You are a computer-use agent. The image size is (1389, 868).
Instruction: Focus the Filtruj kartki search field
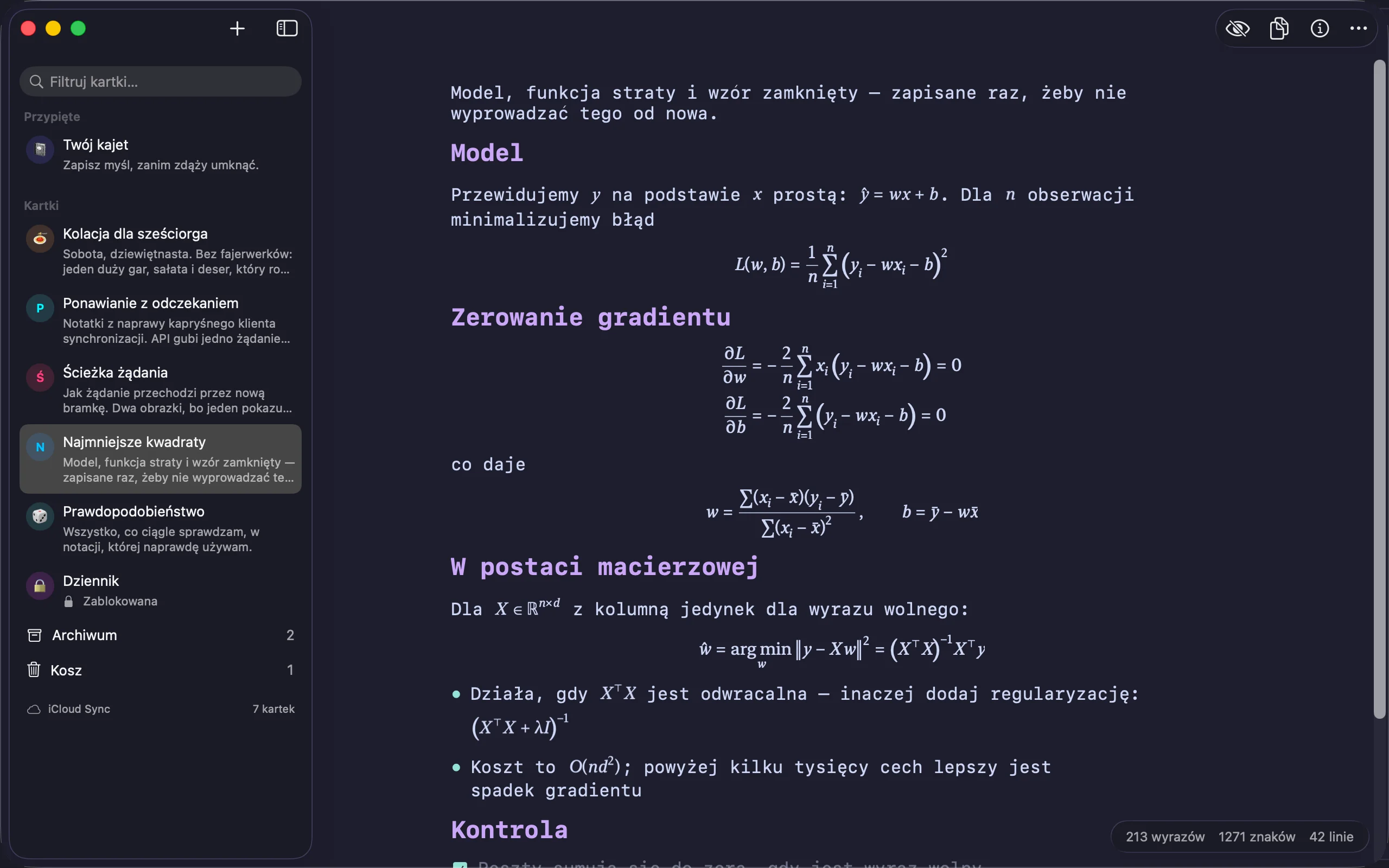pos(160,81)
